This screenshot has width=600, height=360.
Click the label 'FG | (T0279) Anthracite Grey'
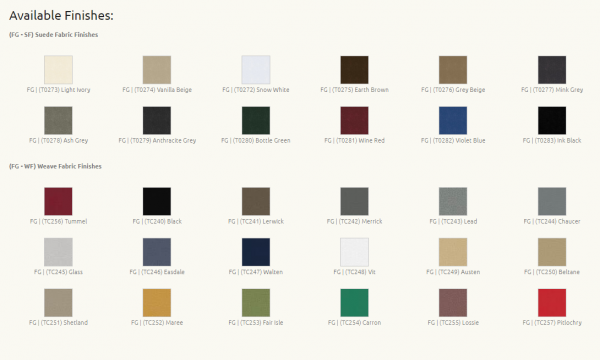click(x=157, y=140)
